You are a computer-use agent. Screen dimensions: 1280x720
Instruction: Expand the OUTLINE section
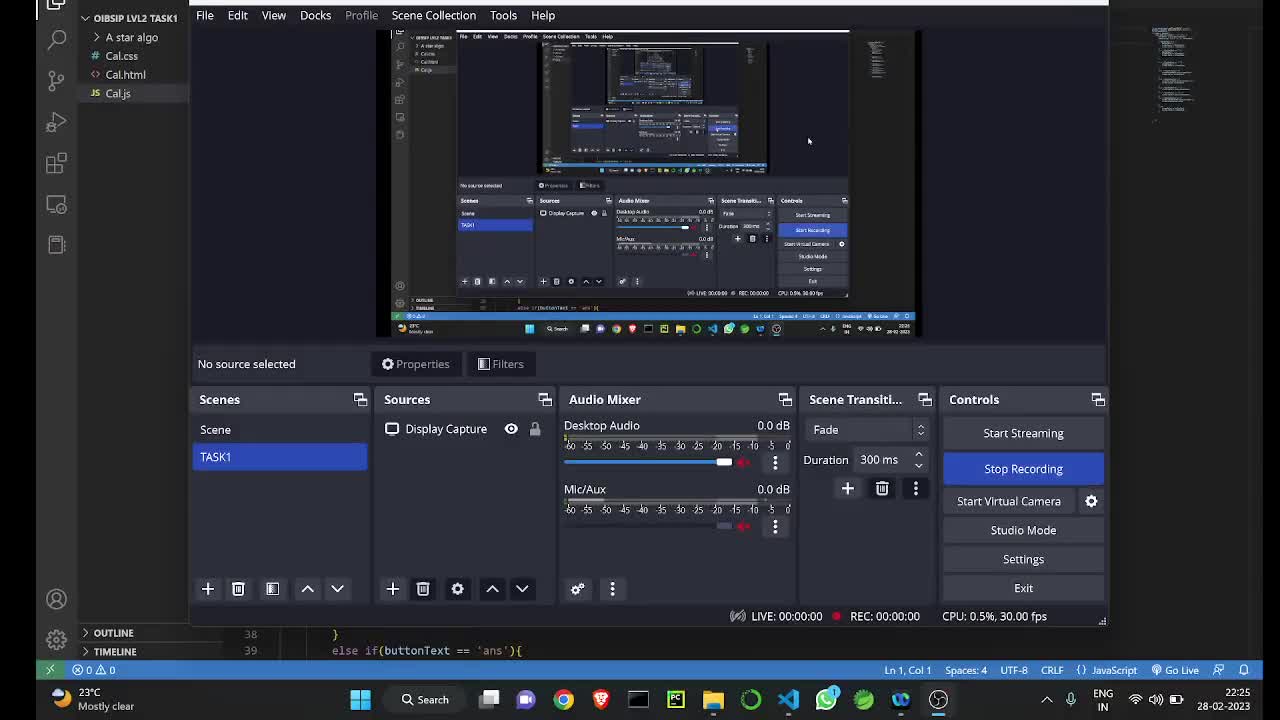coord(113,633)
